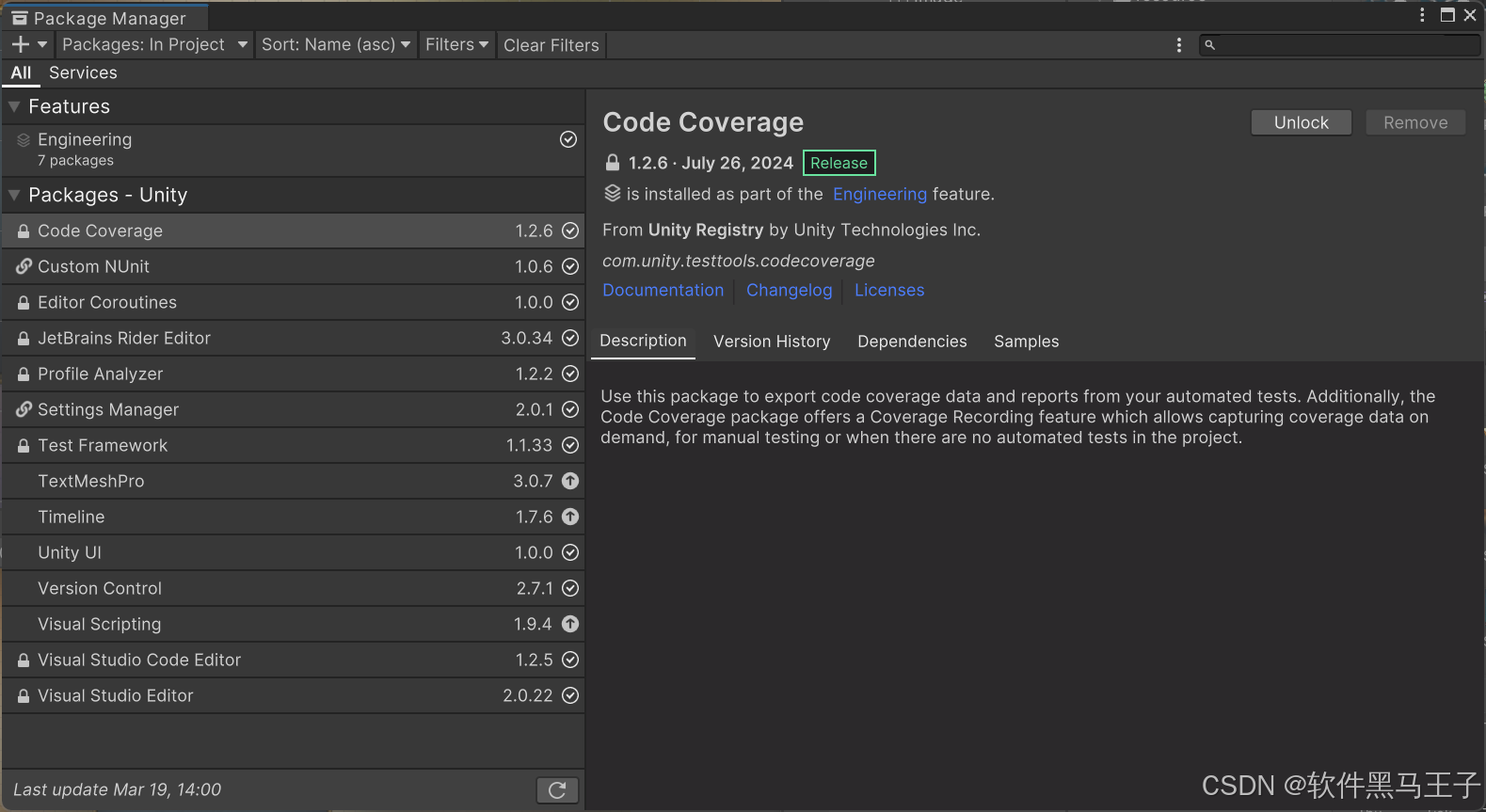This screenshot has height=812, width=1486.
Task: Open the Licenses link
Action: [889, 290]
